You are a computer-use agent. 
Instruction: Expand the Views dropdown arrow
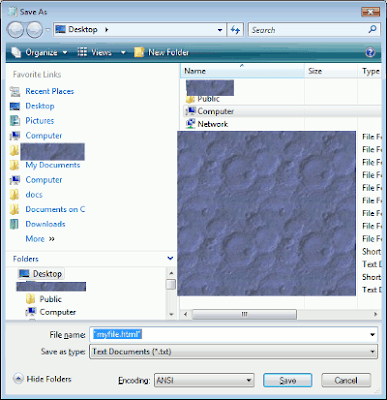(123, 53)
